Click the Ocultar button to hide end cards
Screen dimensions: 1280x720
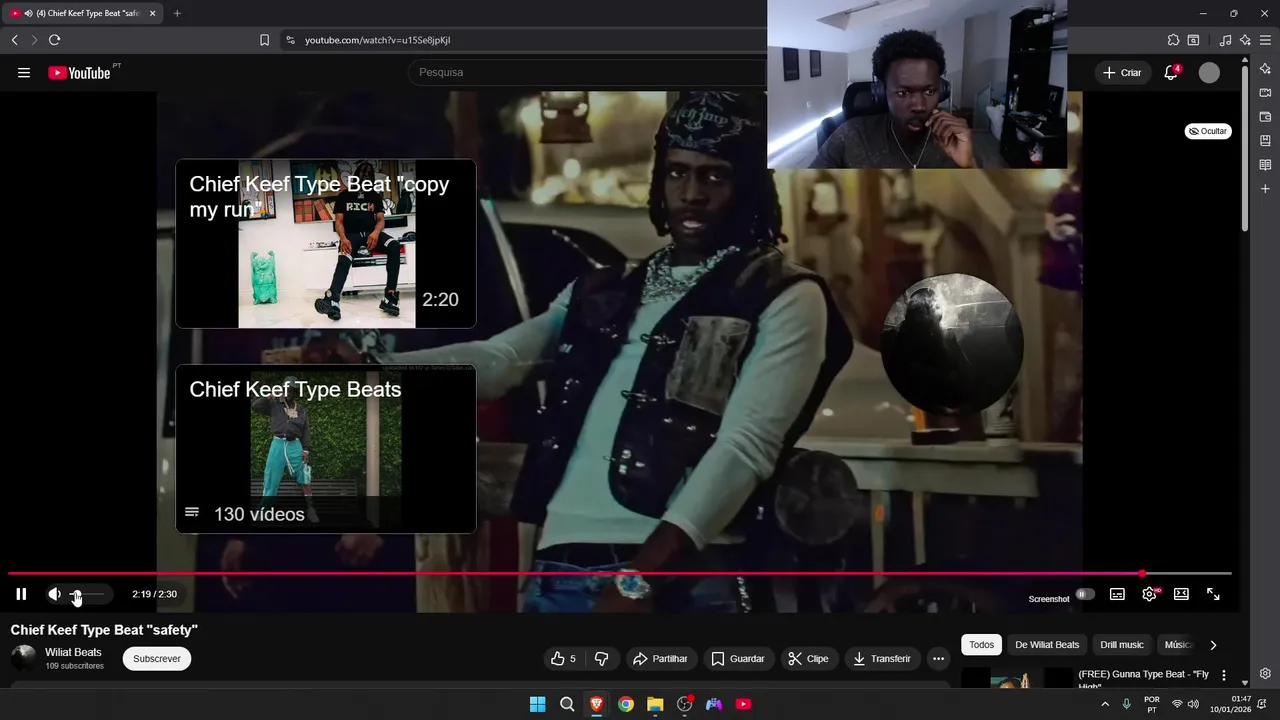point(1208,131)
